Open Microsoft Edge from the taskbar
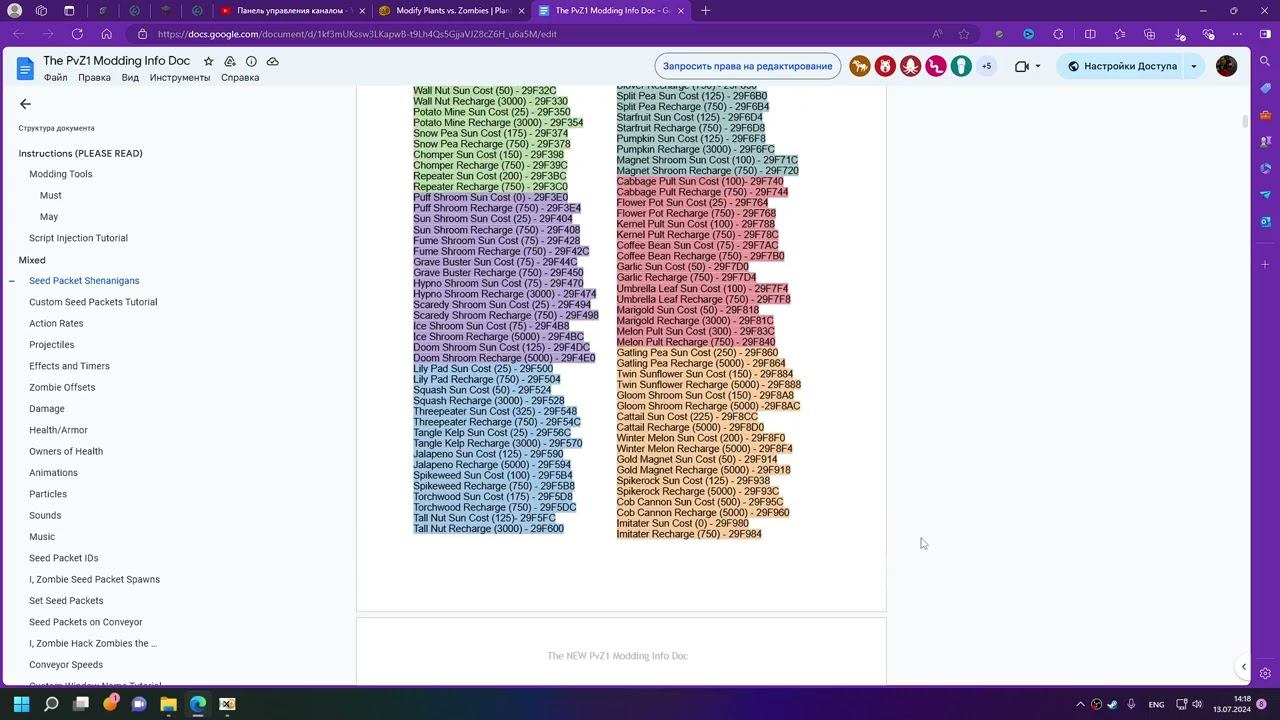 [x=197, y=704]
